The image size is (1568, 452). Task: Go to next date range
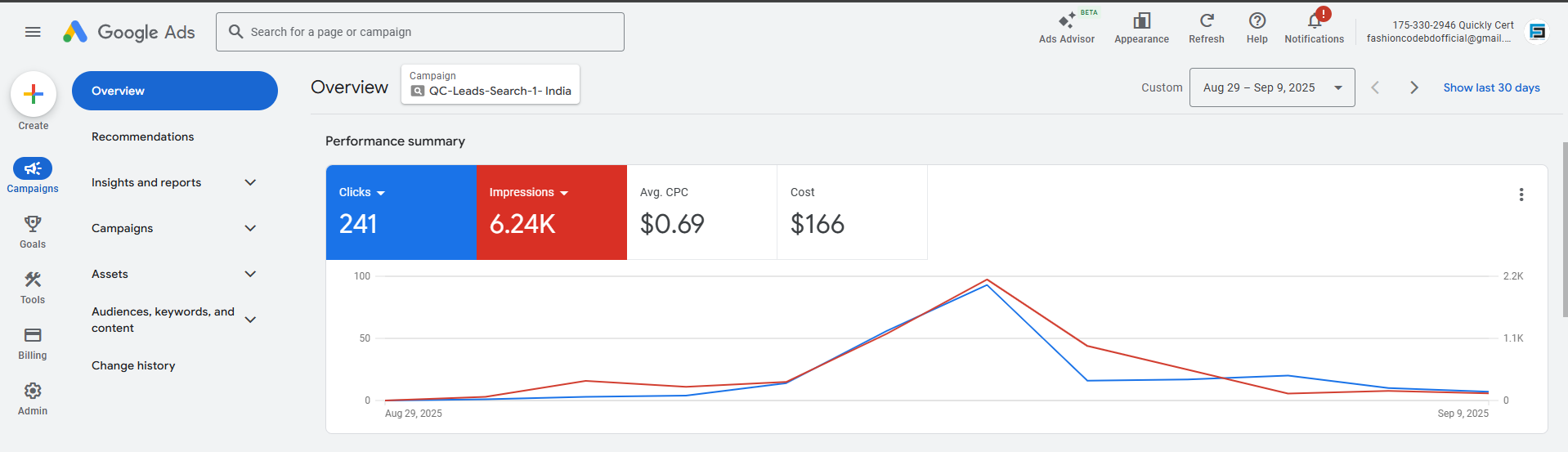1414,87
